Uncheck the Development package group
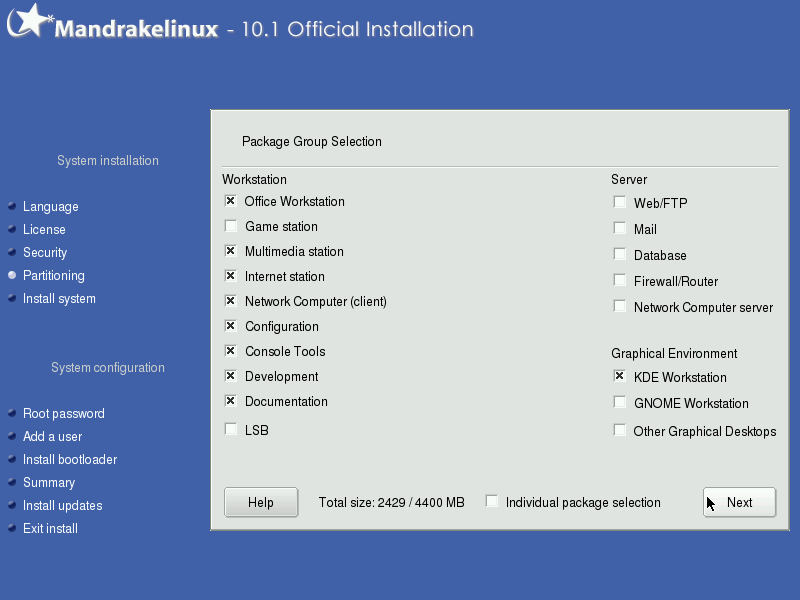Viewport: 800px width, 600px height. (x=231, y=376)
